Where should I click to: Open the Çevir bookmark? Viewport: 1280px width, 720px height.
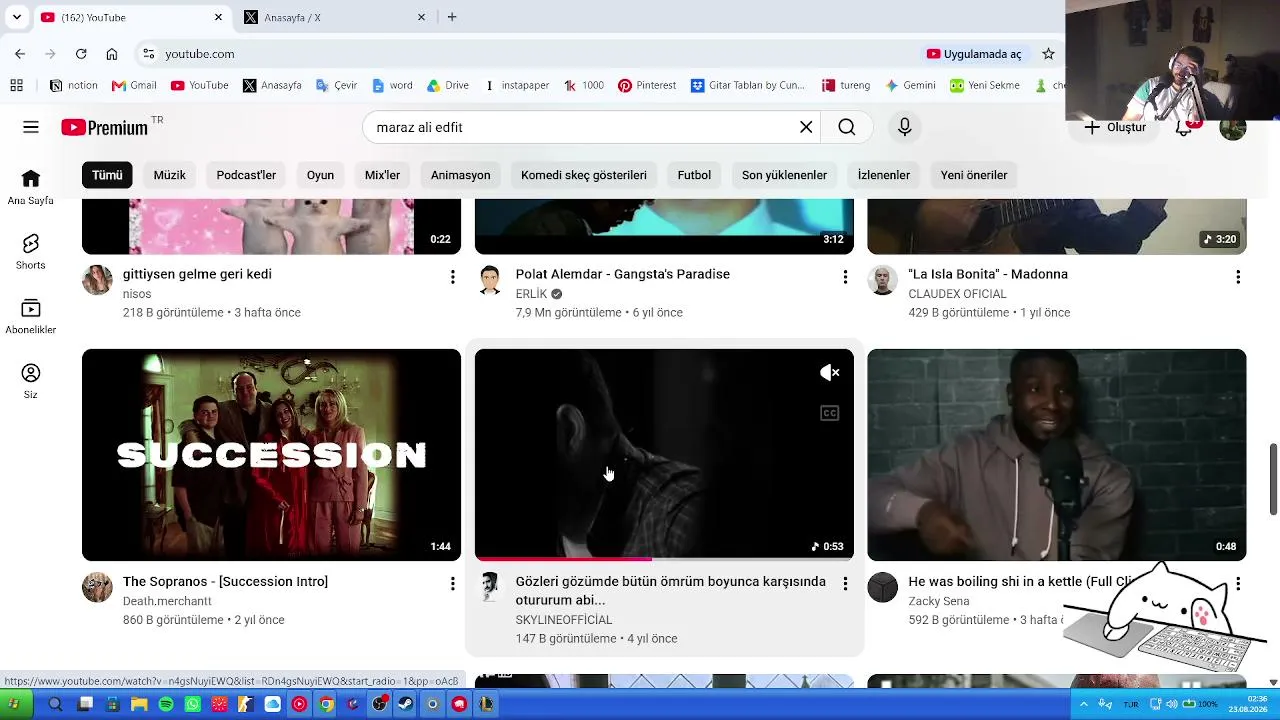point(336,85)
